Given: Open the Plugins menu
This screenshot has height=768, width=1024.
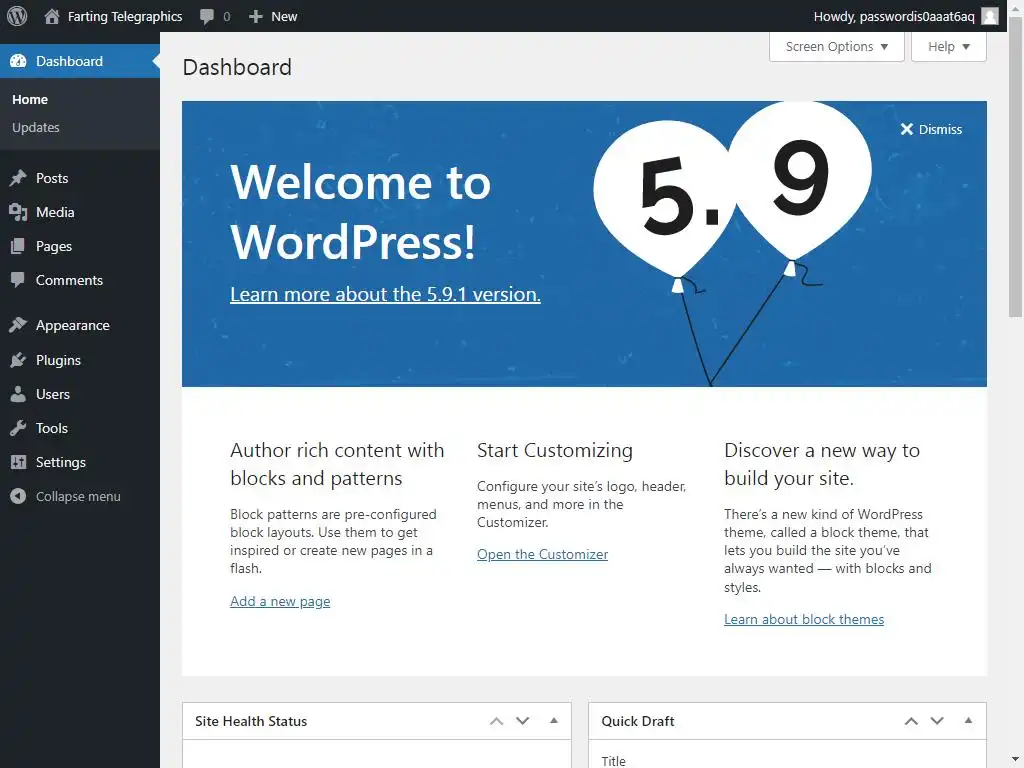Looking at the screenshot, I should click(59, 360).
